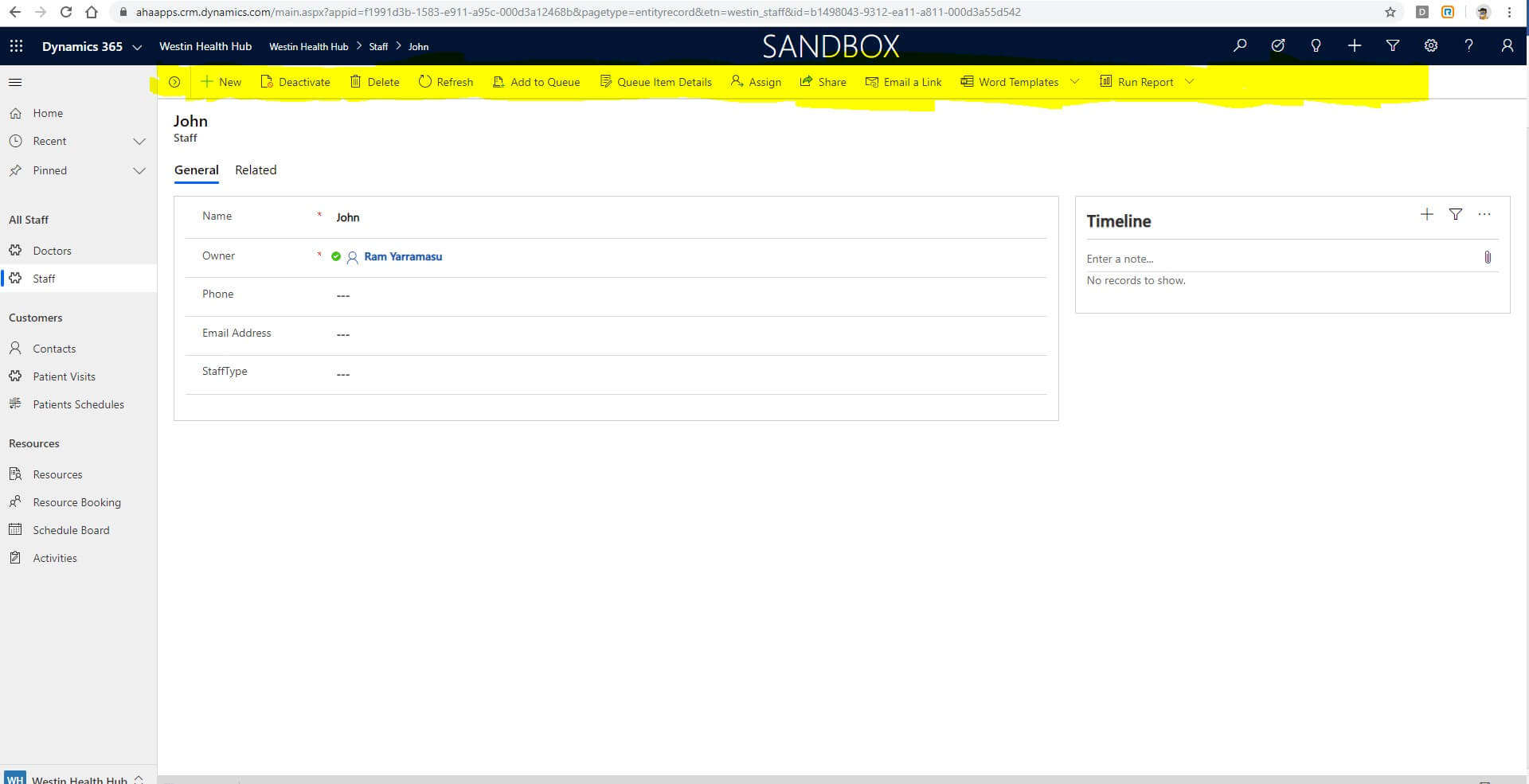Click the empty Phone field
Screen dimensions: 1529x784
(x=690, y=295)
